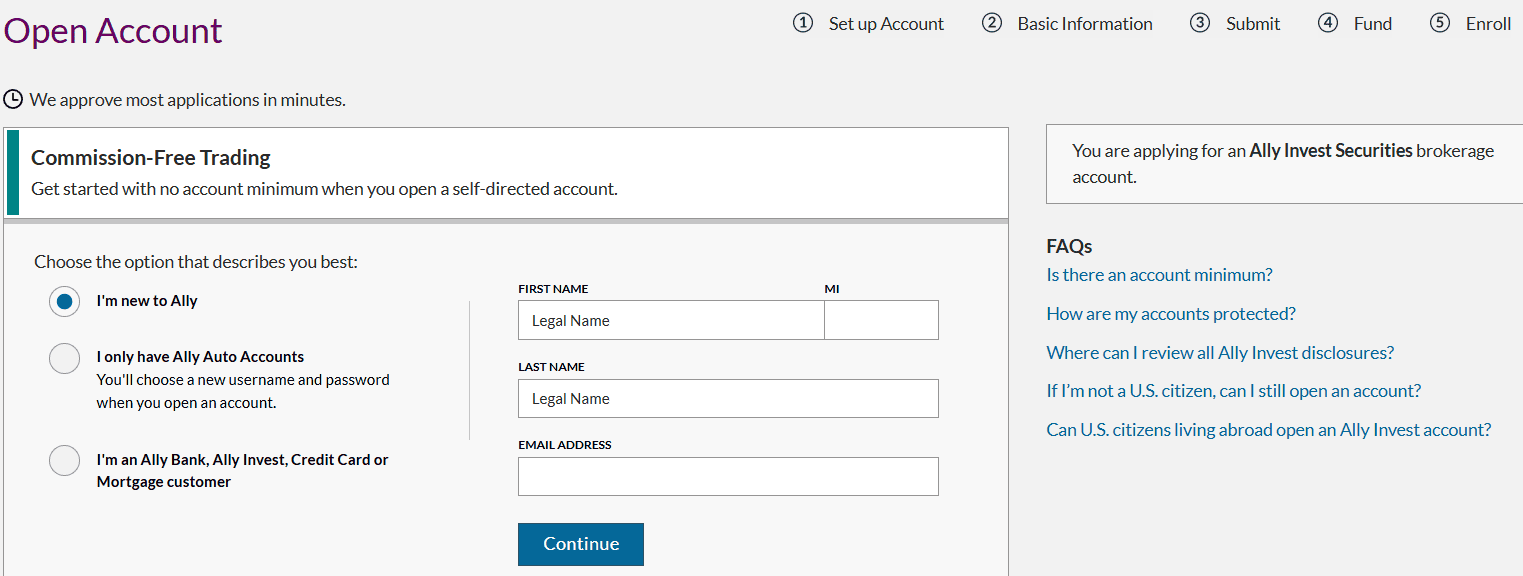Click the MI input field
The width and height of the screenshot is (1523, 576).
pos(880,320)
